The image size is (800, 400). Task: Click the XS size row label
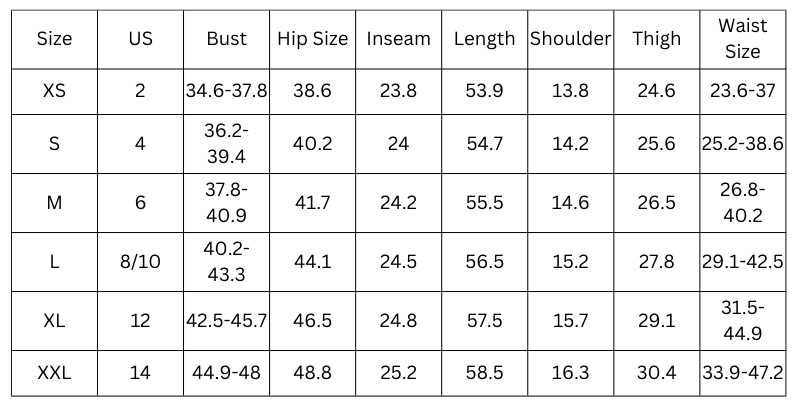coord(54,91)
